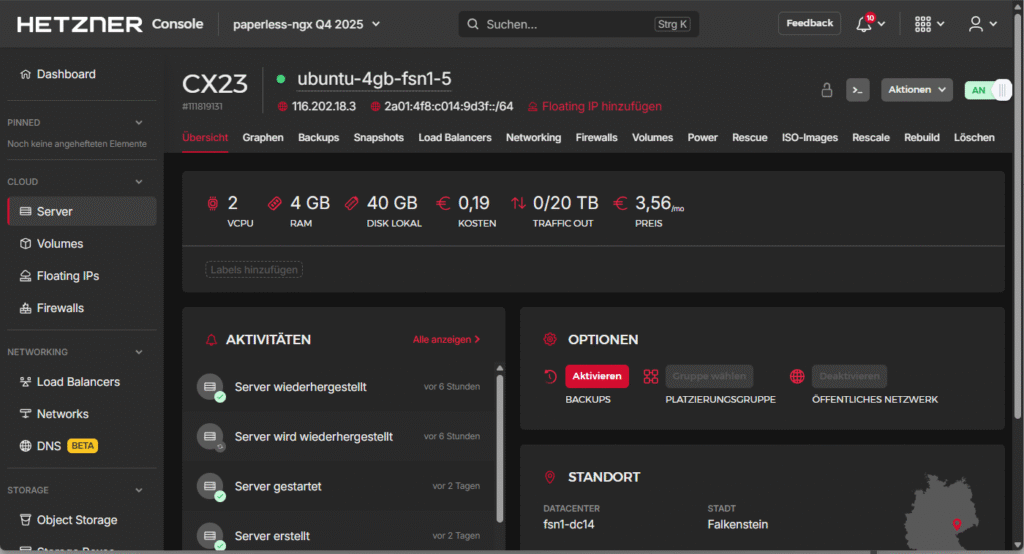
Task: Open the server console terminal icon
Action: click(857, 90)
